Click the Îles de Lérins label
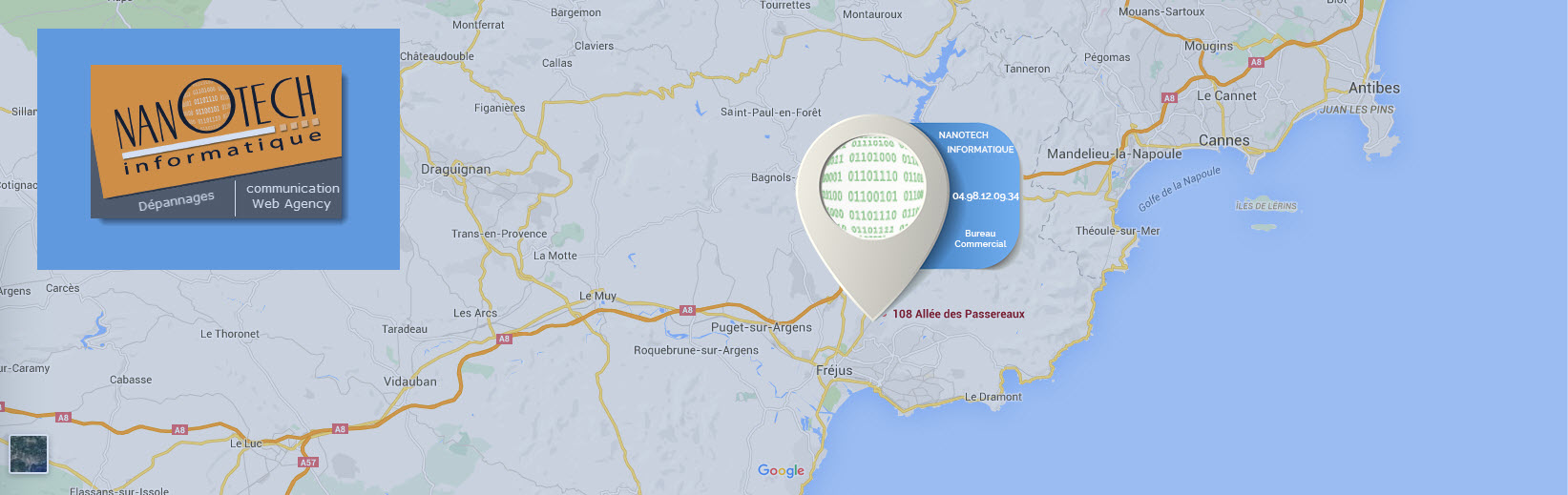Image resolution: width=1568 pixels, height=495 pixels. click(1266, 206)
